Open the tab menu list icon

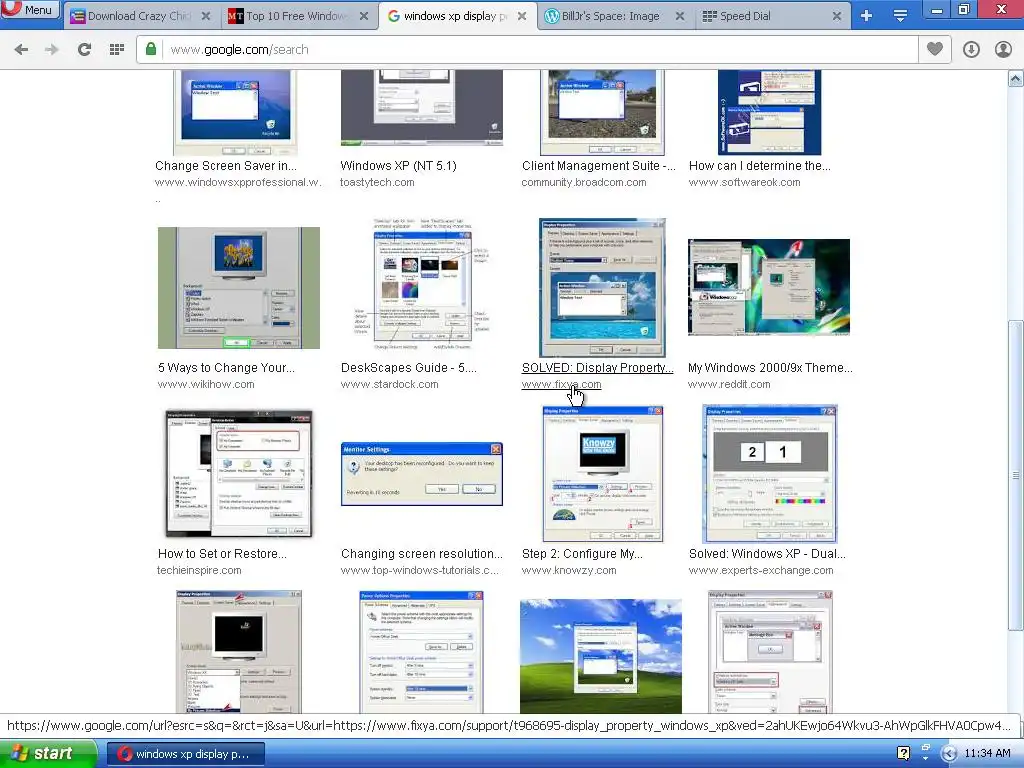(900, 16)
